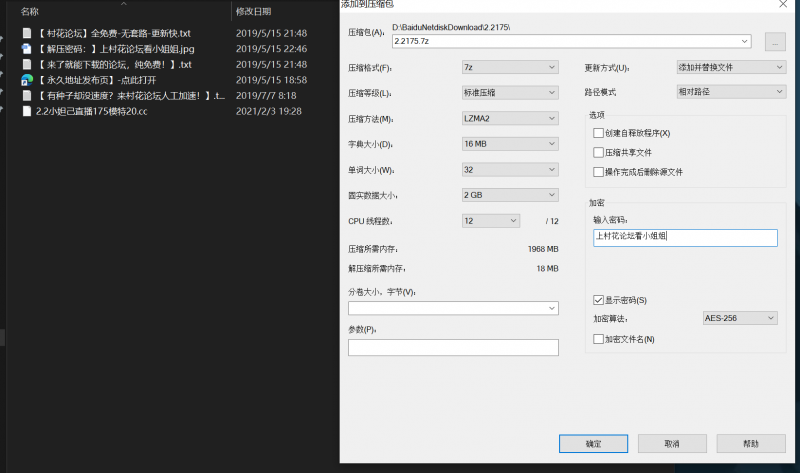The image size is (800, 473).
Task: Click into the 参数 input field
Action: [453, 348]
